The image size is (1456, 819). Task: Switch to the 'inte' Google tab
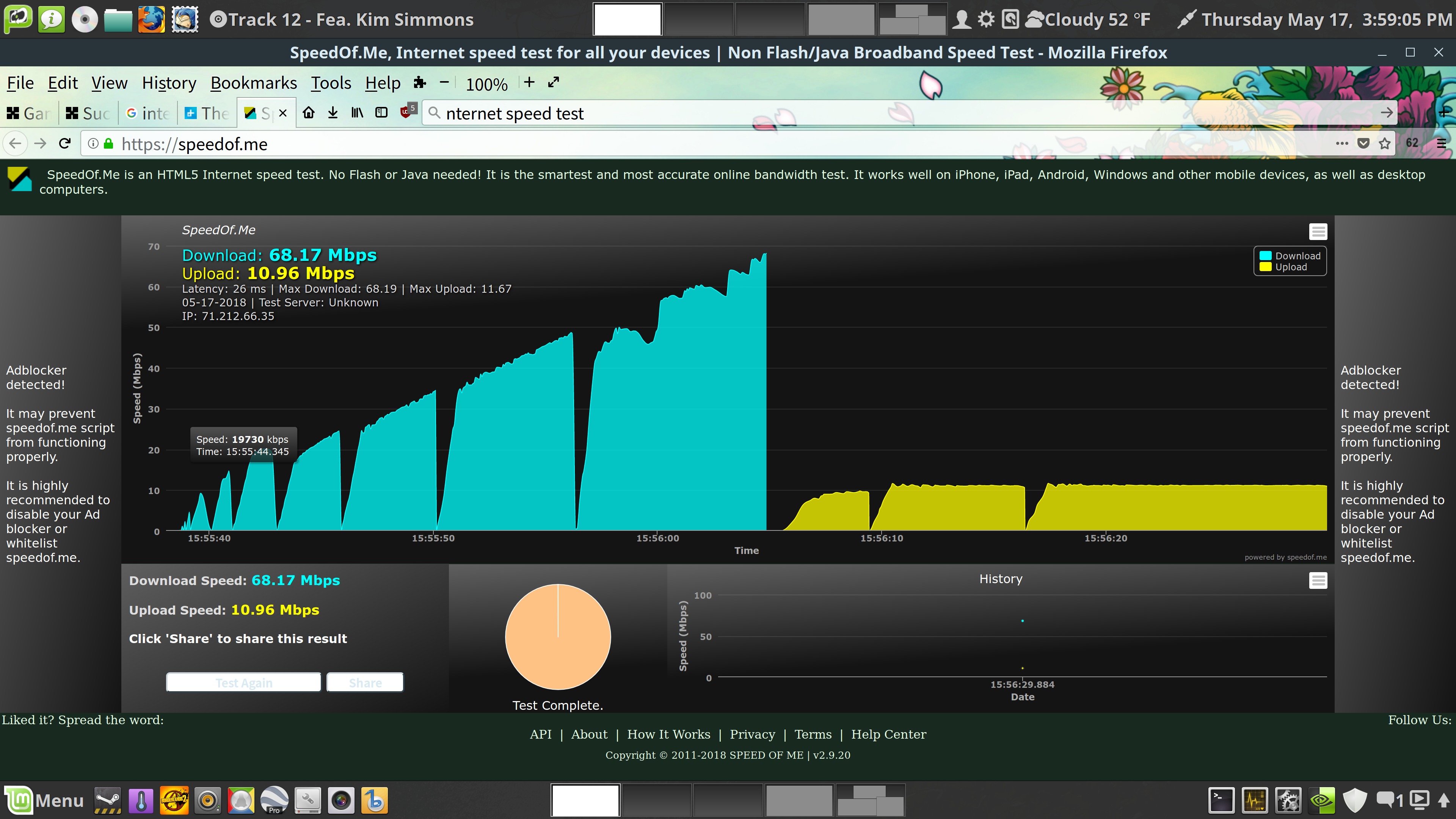click(x=148, y=113)
